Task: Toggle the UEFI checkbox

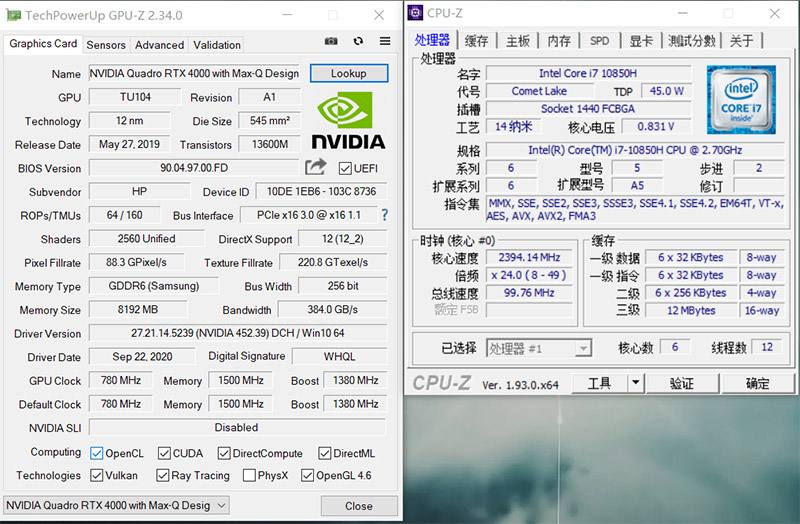Action: [345, 168]
